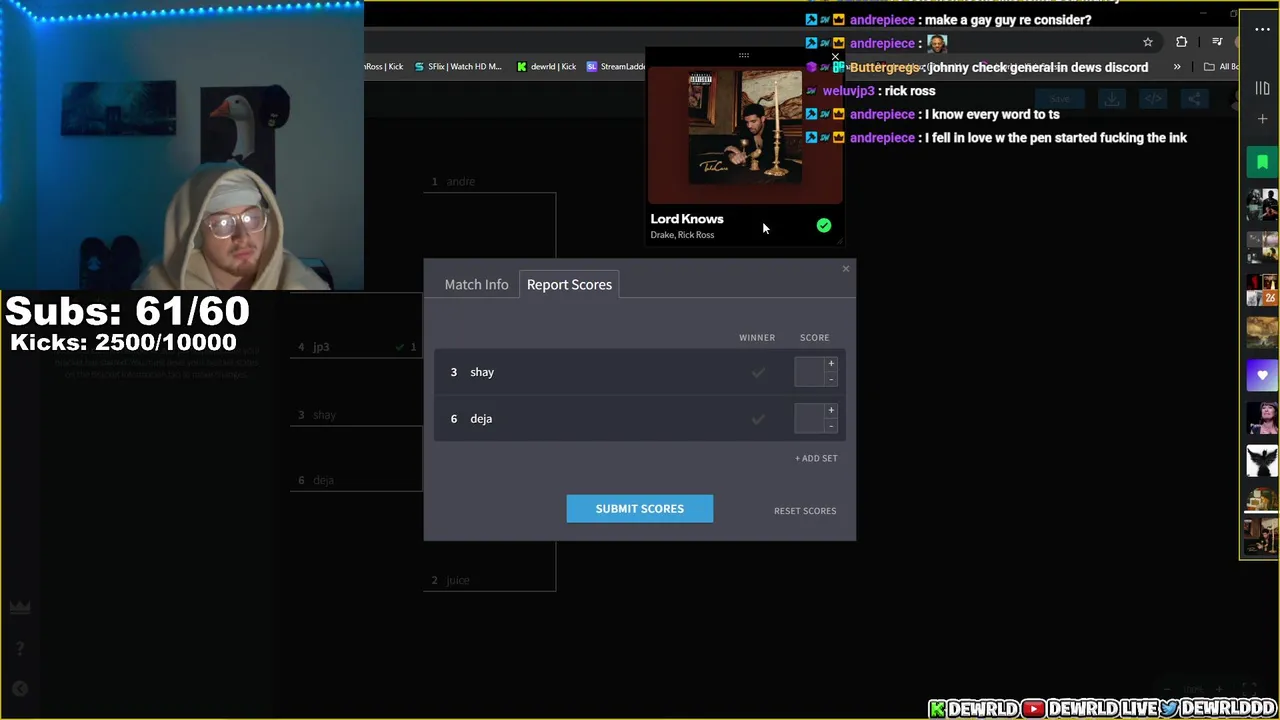Select the andre entry in the bracket
Viewport: 1280px width, 720px height.
tap(488, 182)
